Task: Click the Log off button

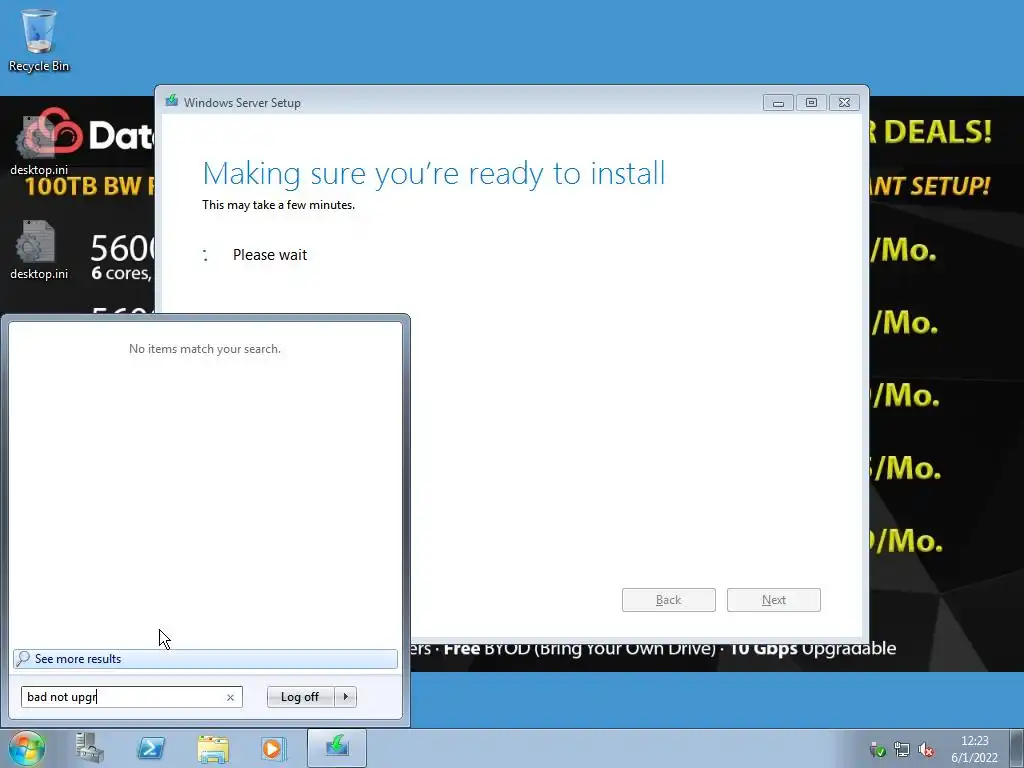Action: 300,697
